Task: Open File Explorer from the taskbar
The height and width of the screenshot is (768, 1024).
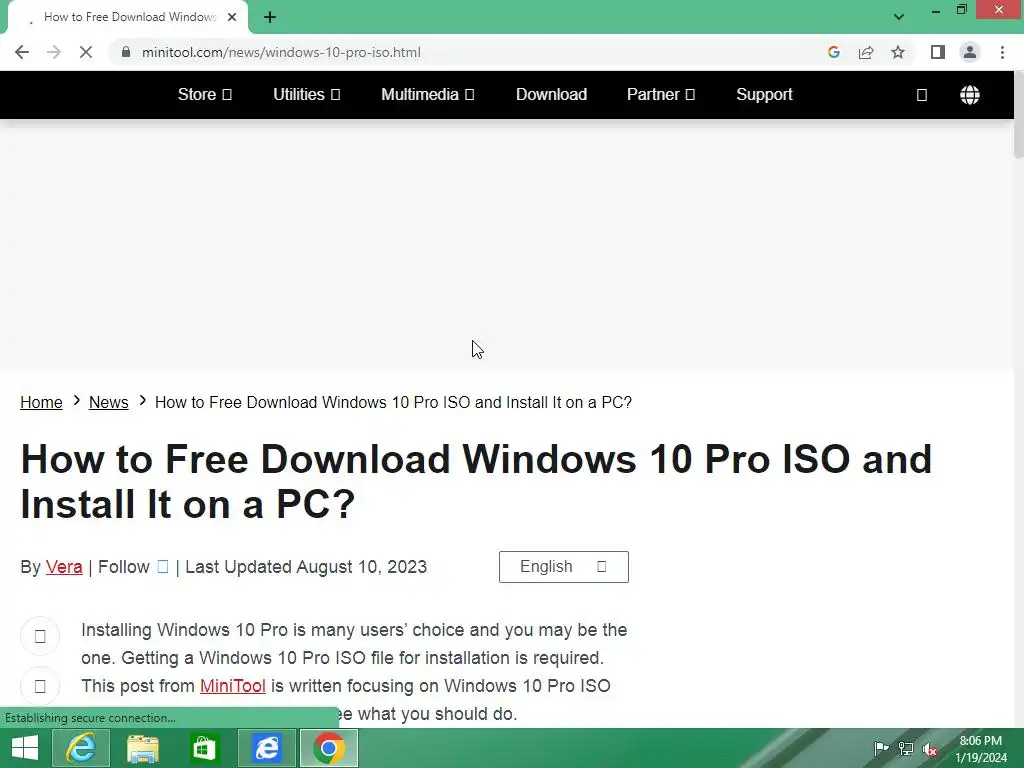Action: [143, 748]
